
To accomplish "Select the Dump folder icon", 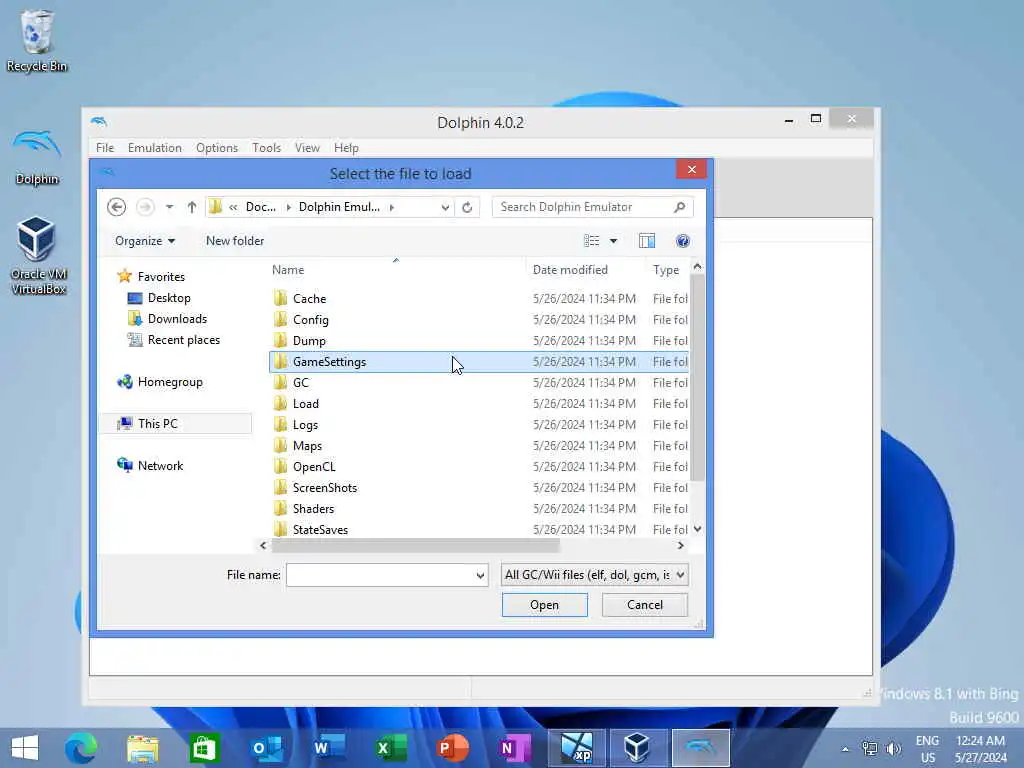I will tap(280, 340).
